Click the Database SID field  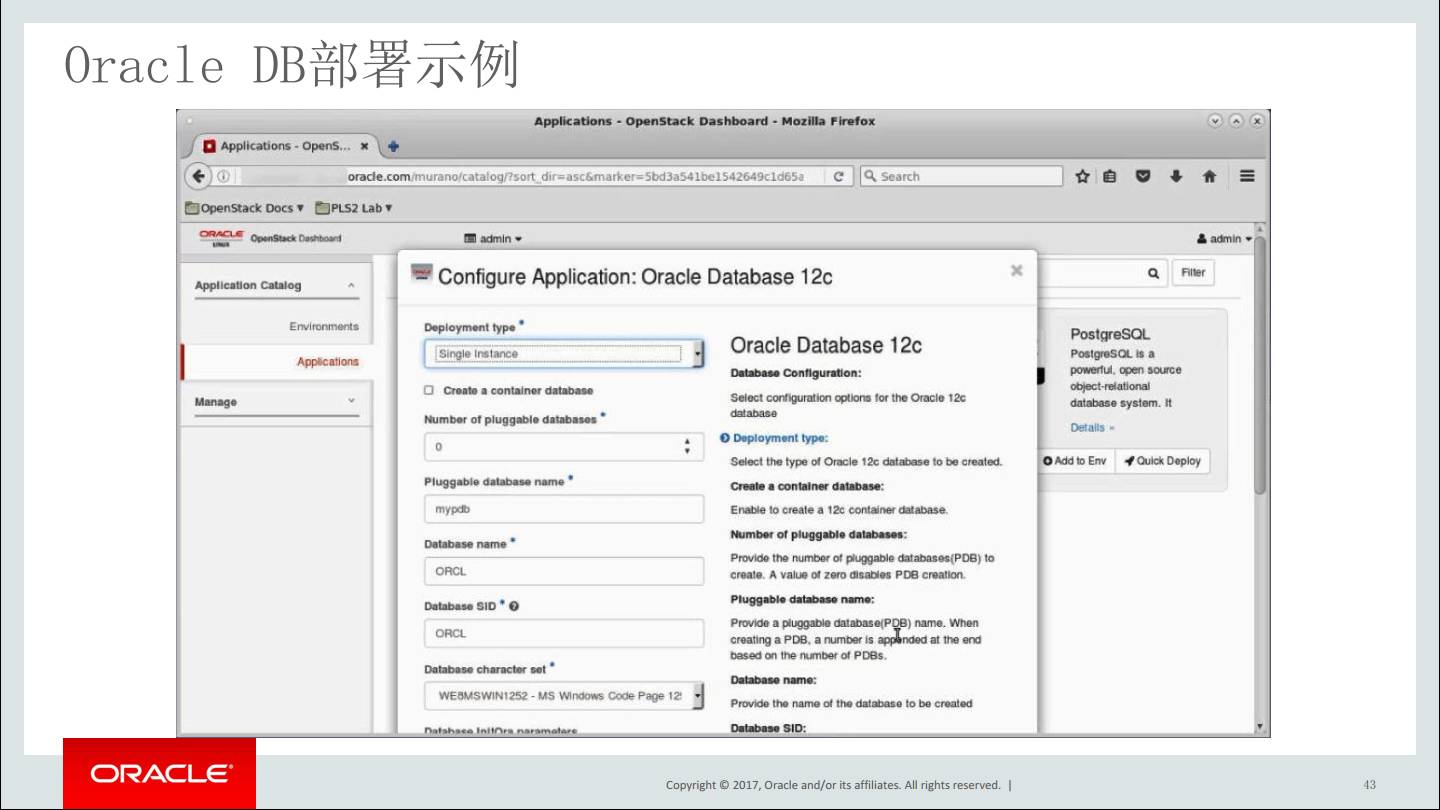(x=564, y=633)
